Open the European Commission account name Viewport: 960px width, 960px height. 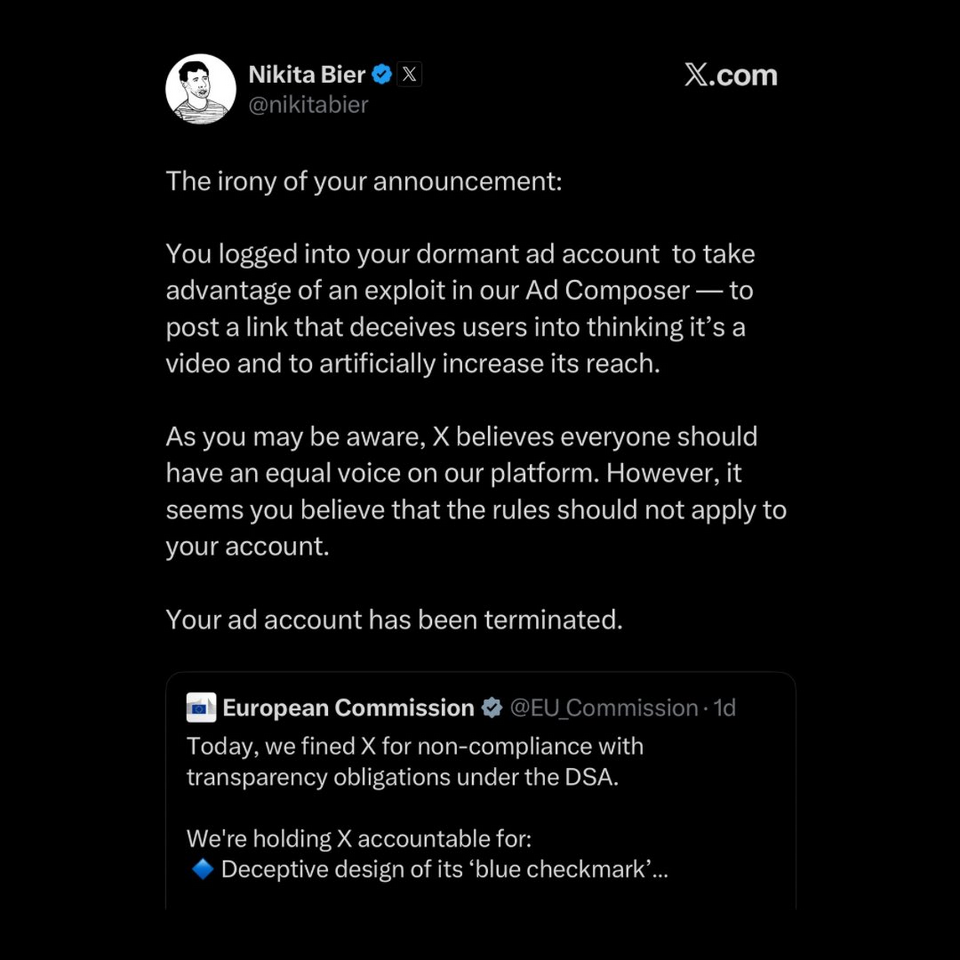[348, 708]
